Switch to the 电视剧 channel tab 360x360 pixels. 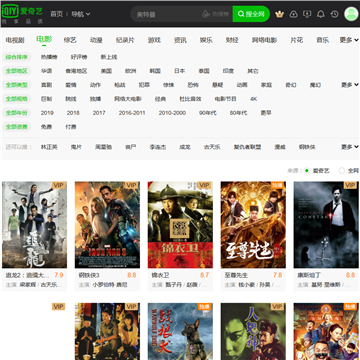pos(15,40)
